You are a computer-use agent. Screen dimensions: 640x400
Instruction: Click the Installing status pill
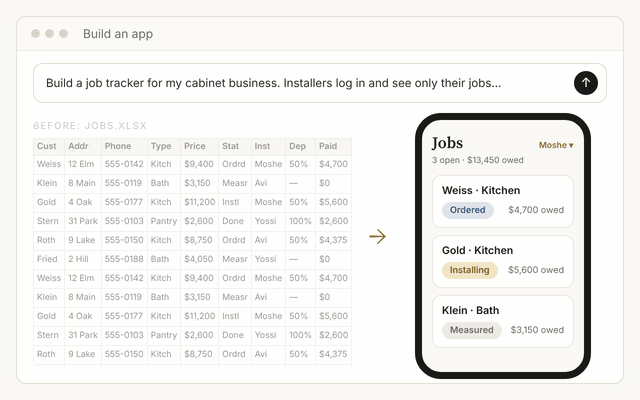[470, 270]
